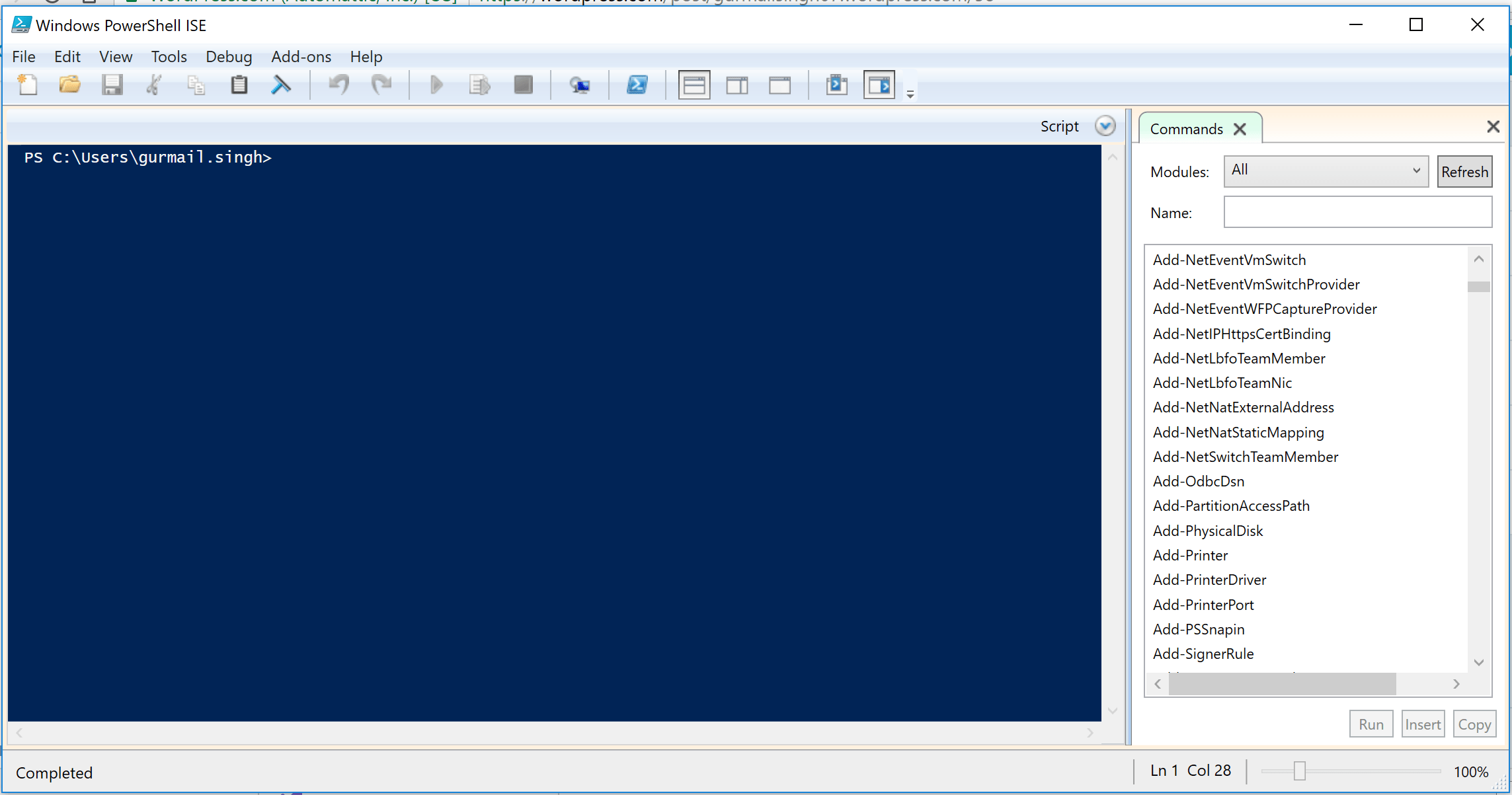The height and width of the screenshot is (795, 1512).
Task: Click the Insert button for the selected command
Action: click(x=1423, y=724)
